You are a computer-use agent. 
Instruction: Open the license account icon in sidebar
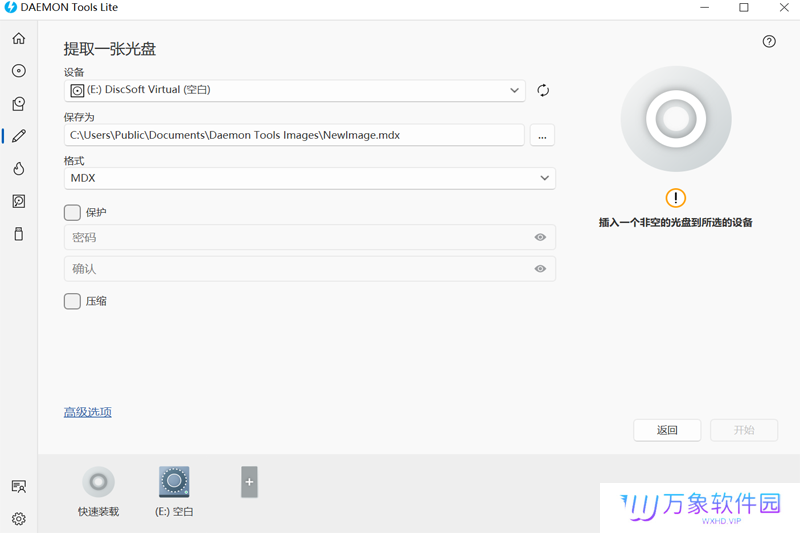(19, 487)
